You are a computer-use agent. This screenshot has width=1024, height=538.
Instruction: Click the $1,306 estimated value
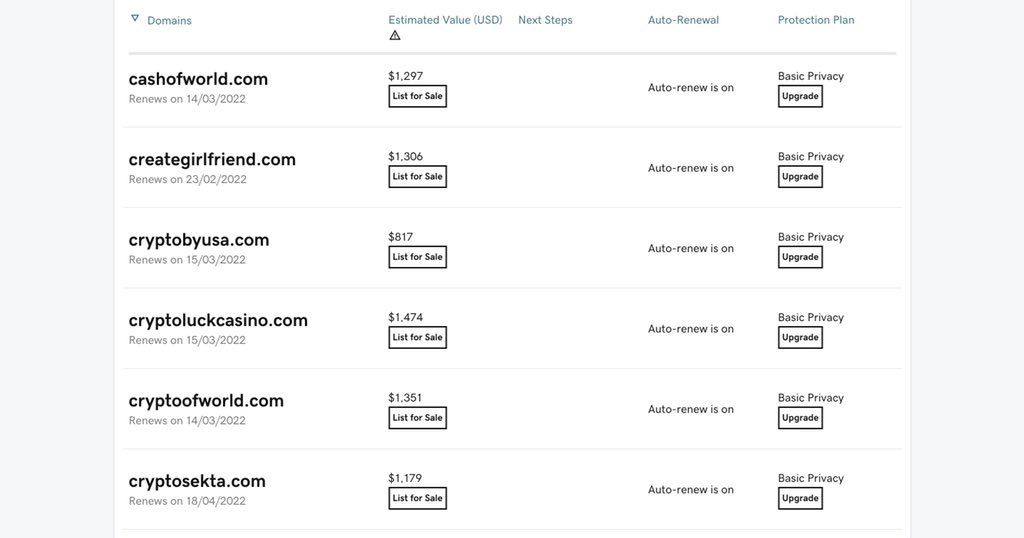pos(406,156)
